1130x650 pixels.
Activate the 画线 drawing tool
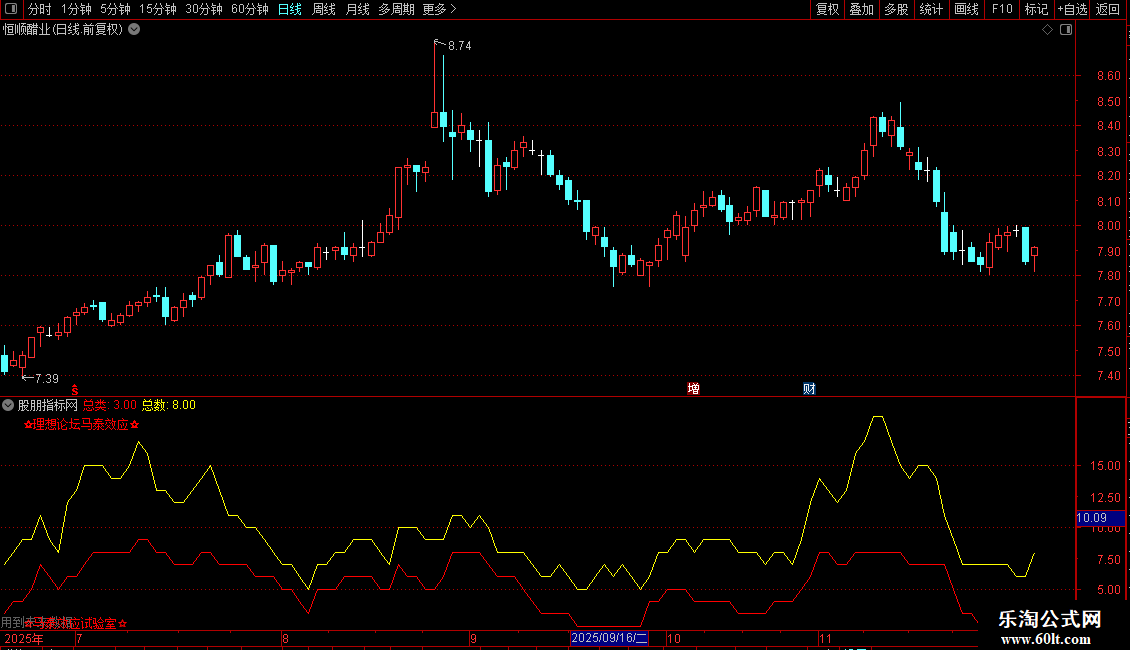click(966, 9)
